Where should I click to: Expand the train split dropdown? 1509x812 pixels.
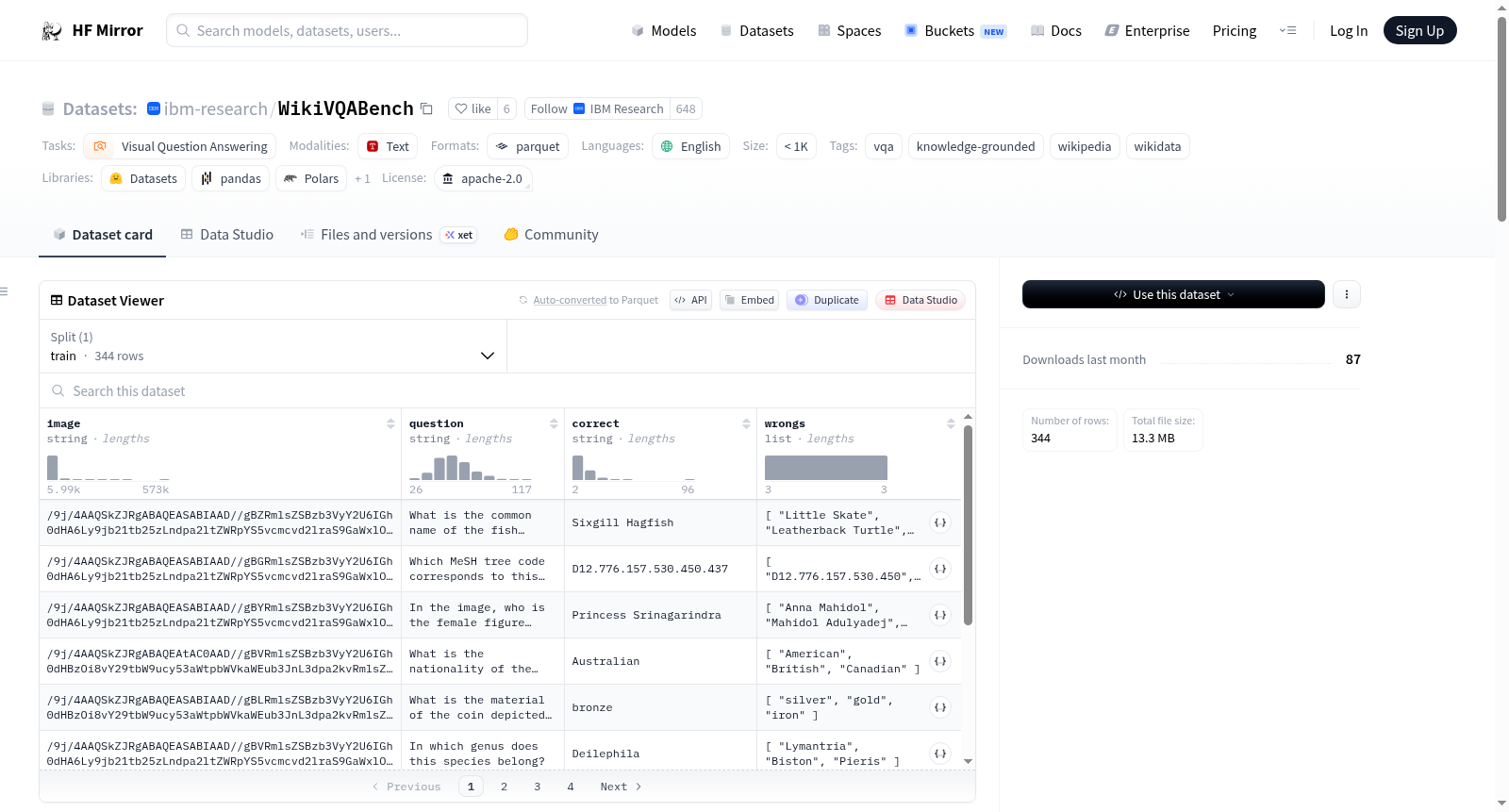pos(273,347)
